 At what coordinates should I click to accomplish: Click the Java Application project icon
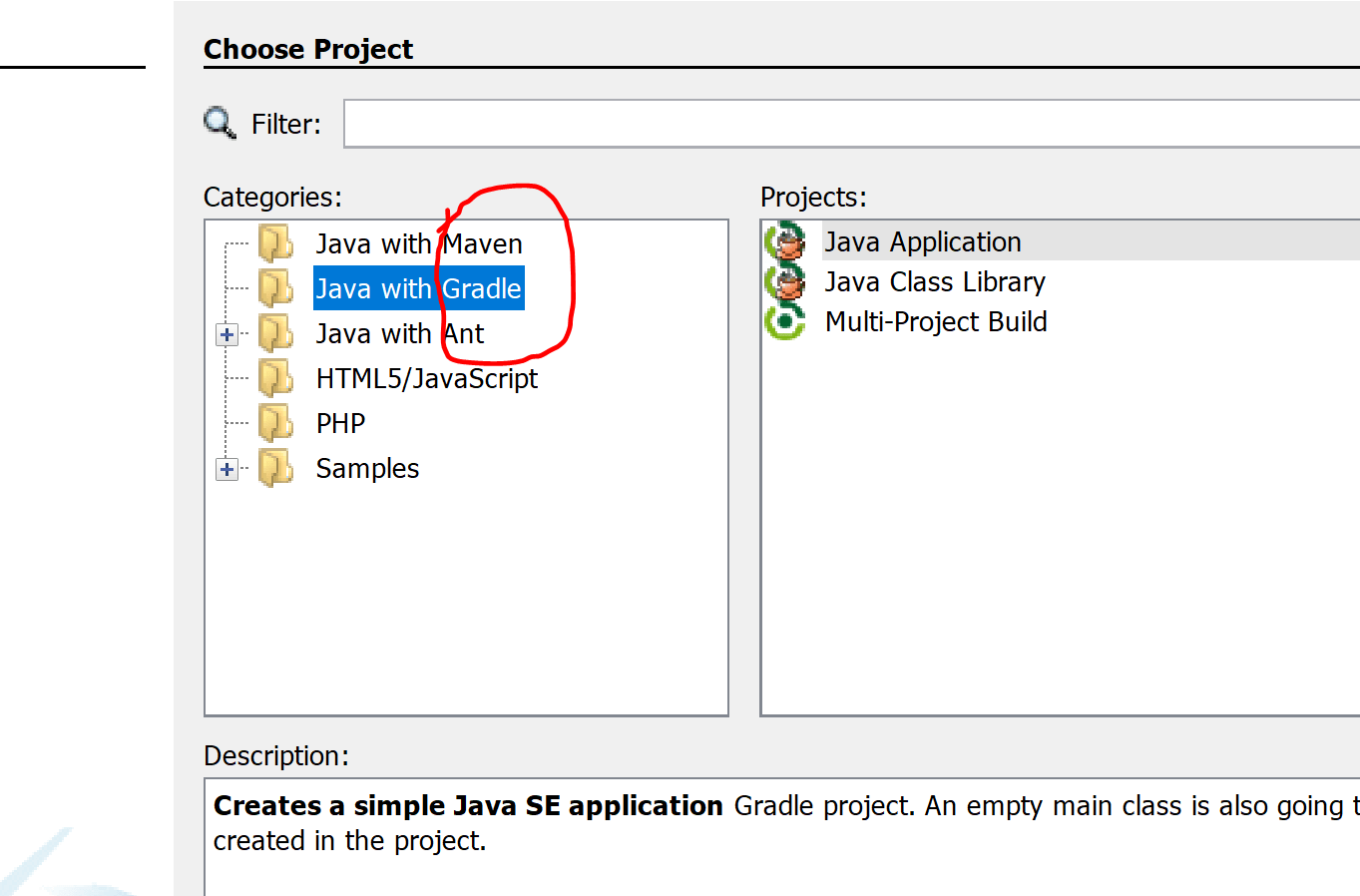(787, 240)
